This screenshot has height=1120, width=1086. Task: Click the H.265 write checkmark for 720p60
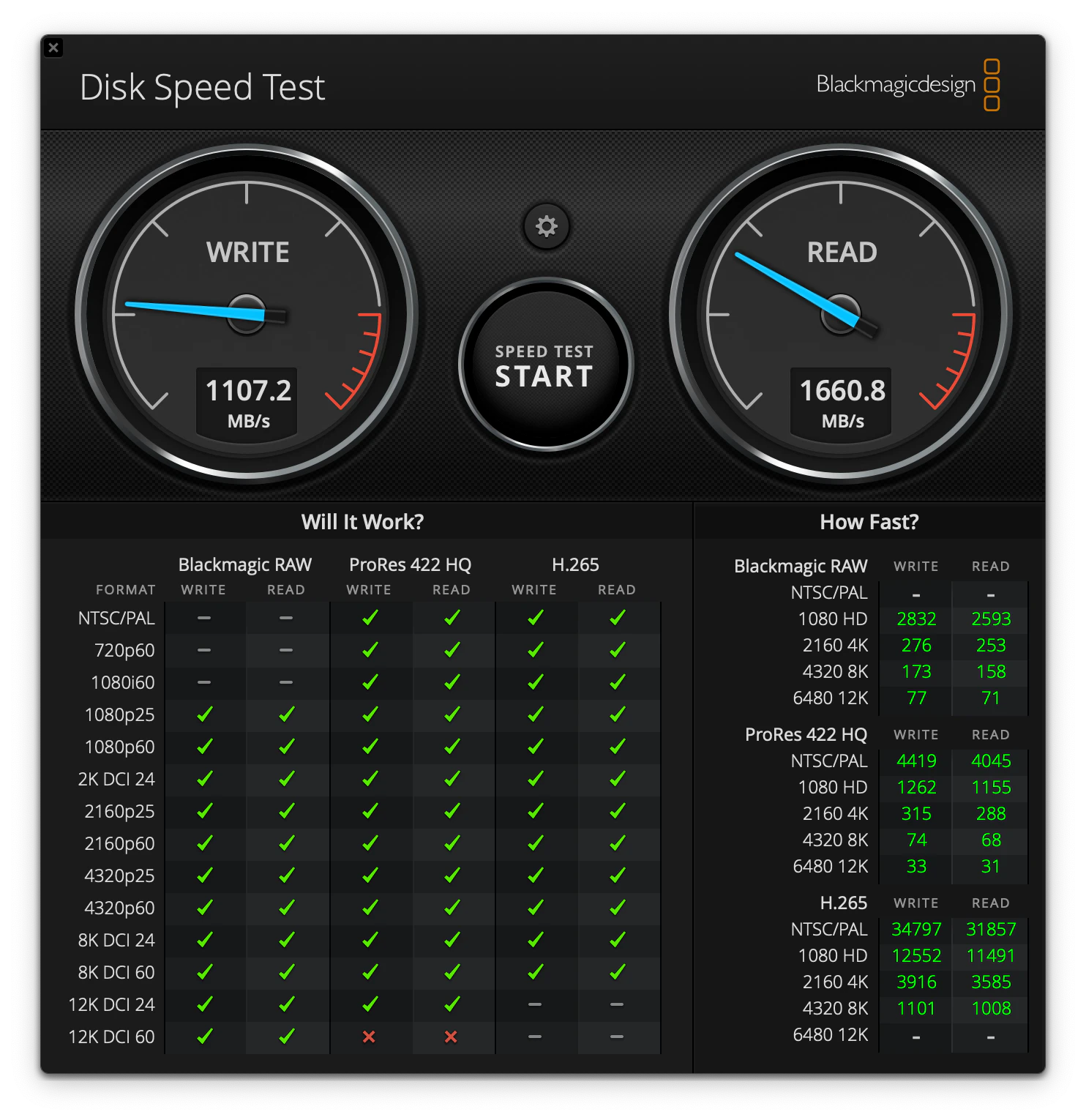tap(536, 650)
